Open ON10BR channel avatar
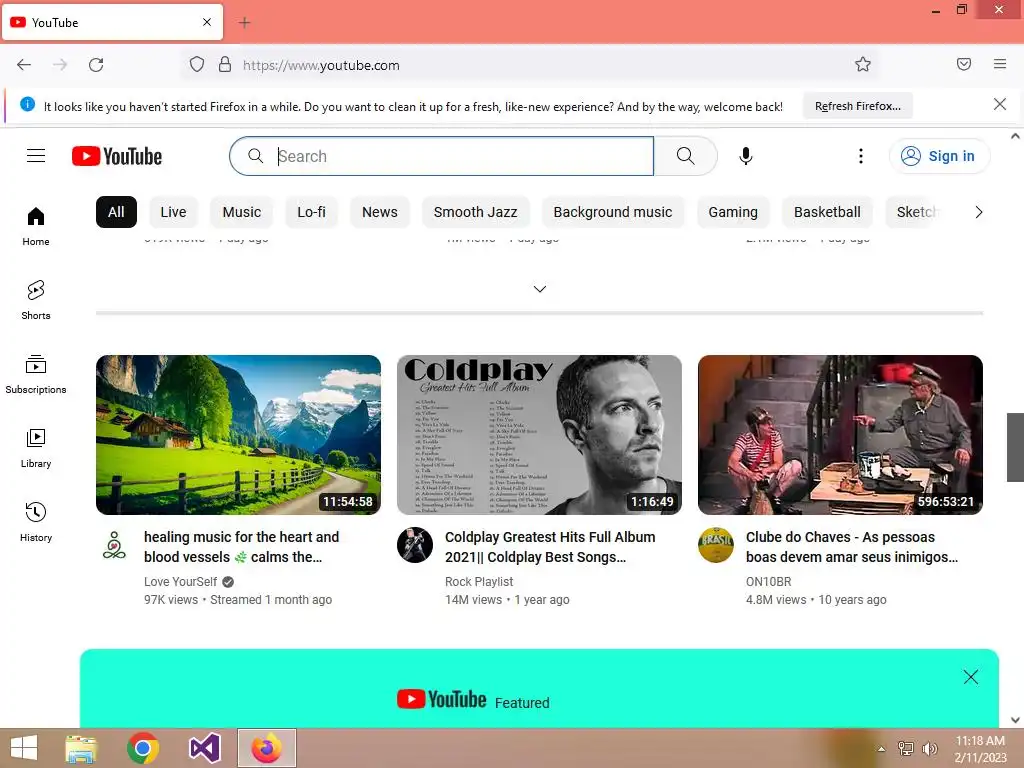1024x768 pixels. tap(716, 545)
